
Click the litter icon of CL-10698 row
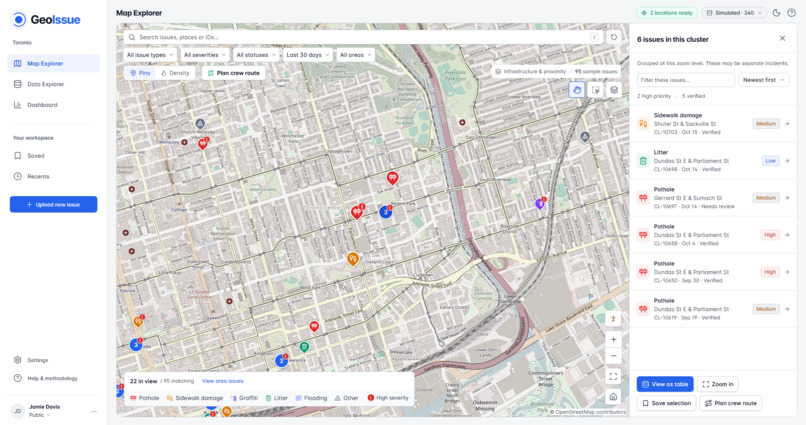click(x=643, y=161)
